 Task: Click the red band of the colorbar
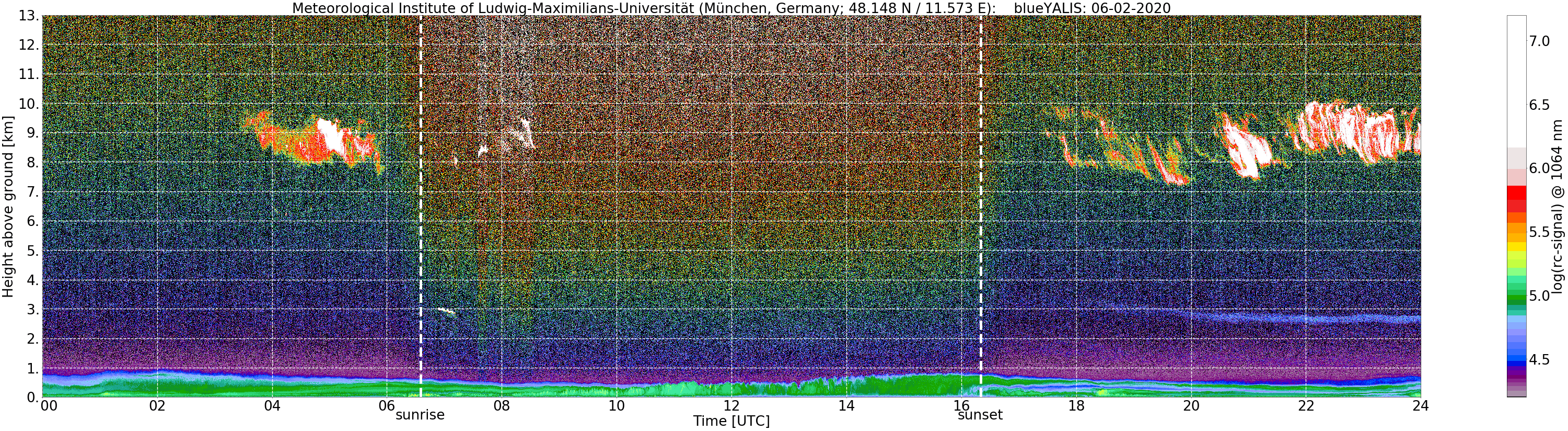(1516, 199)
